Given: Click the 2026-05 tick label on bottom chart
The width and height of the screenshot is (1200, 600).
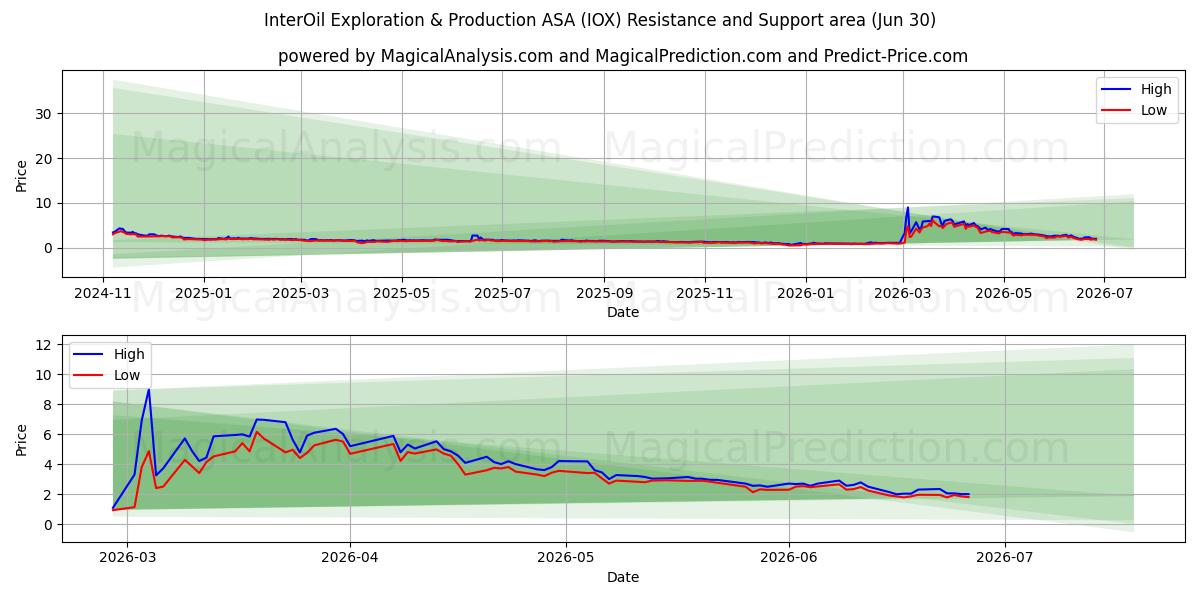Looking at the screenshot, I should [565, 558].
